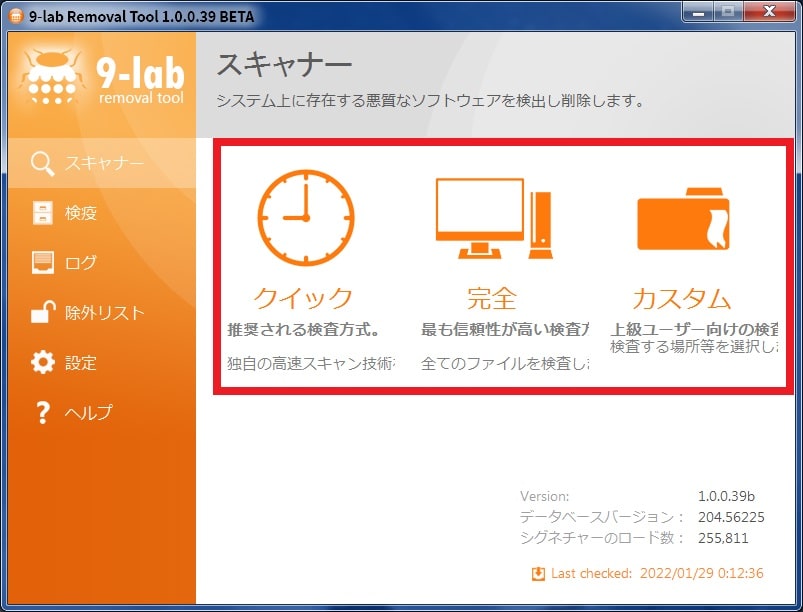Select the クイック scan label
This screenshot has height=612, width=803.
tap(303, 298)
